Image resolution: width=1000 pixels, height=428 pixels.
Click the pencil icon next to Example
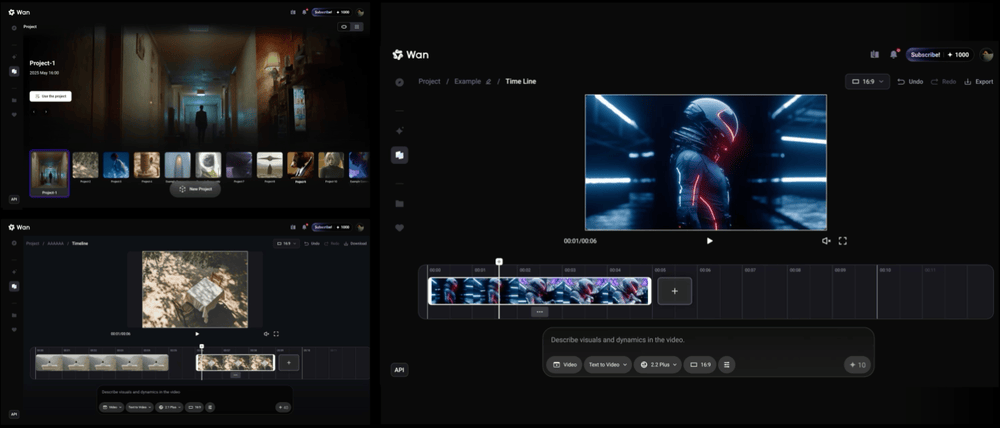pyautogui.click(x=489, y=81)
